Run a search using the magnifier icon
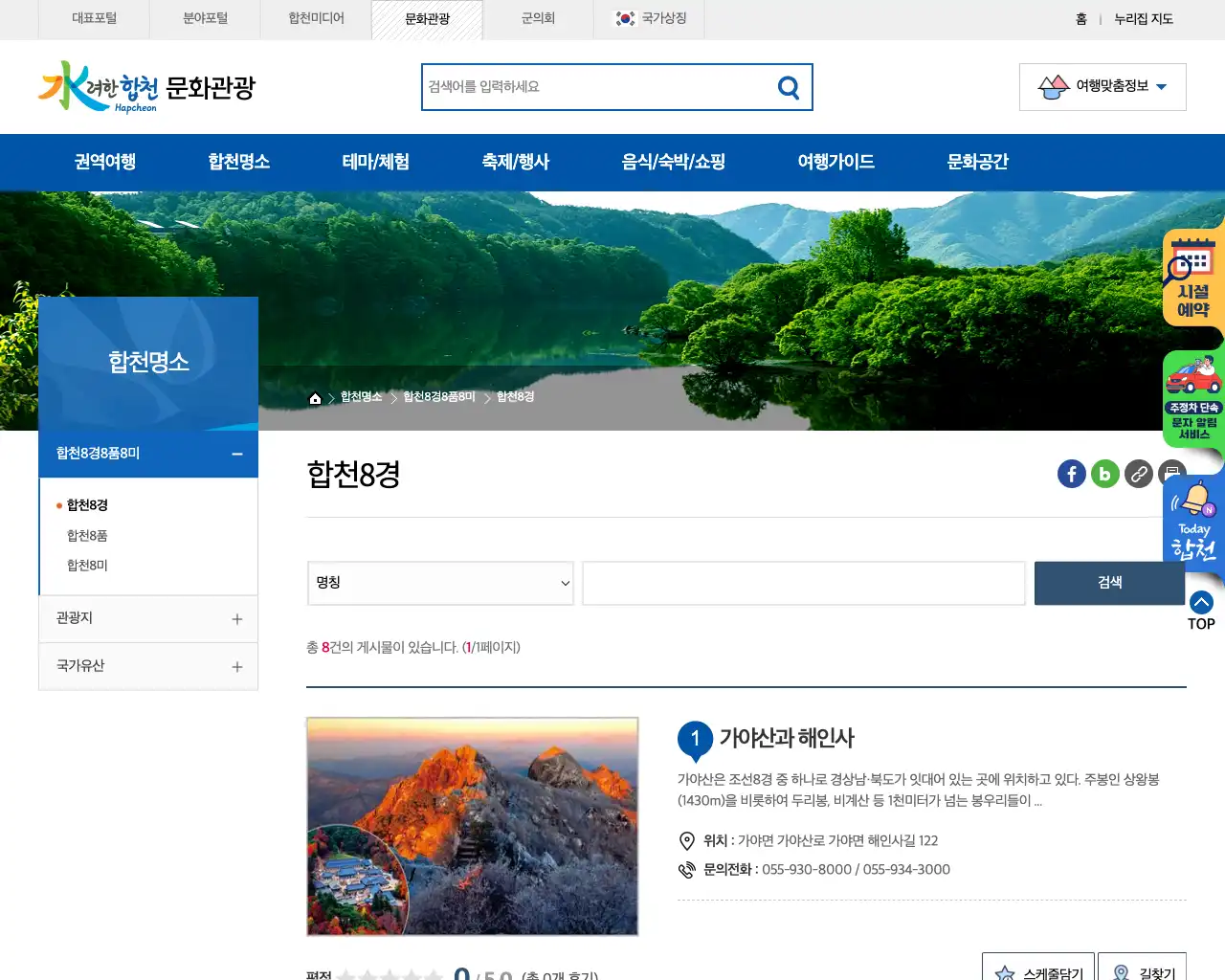Screen dimensions: 1225x980 tap(788, 87)
